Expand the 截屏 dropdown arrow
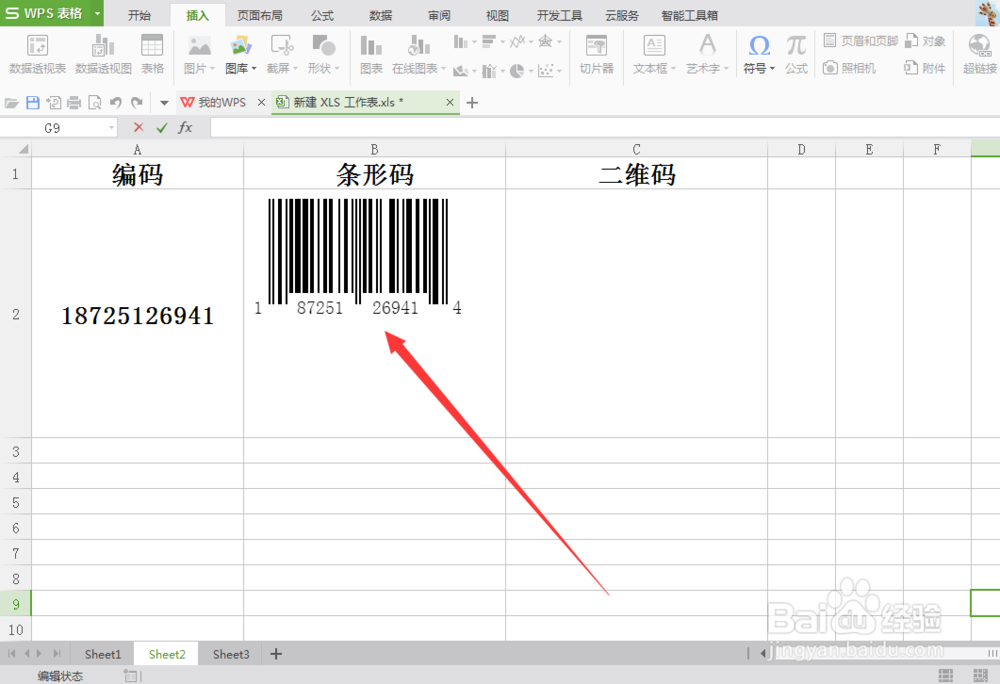This screenshot has height=684, width=1000. [295, 68]
